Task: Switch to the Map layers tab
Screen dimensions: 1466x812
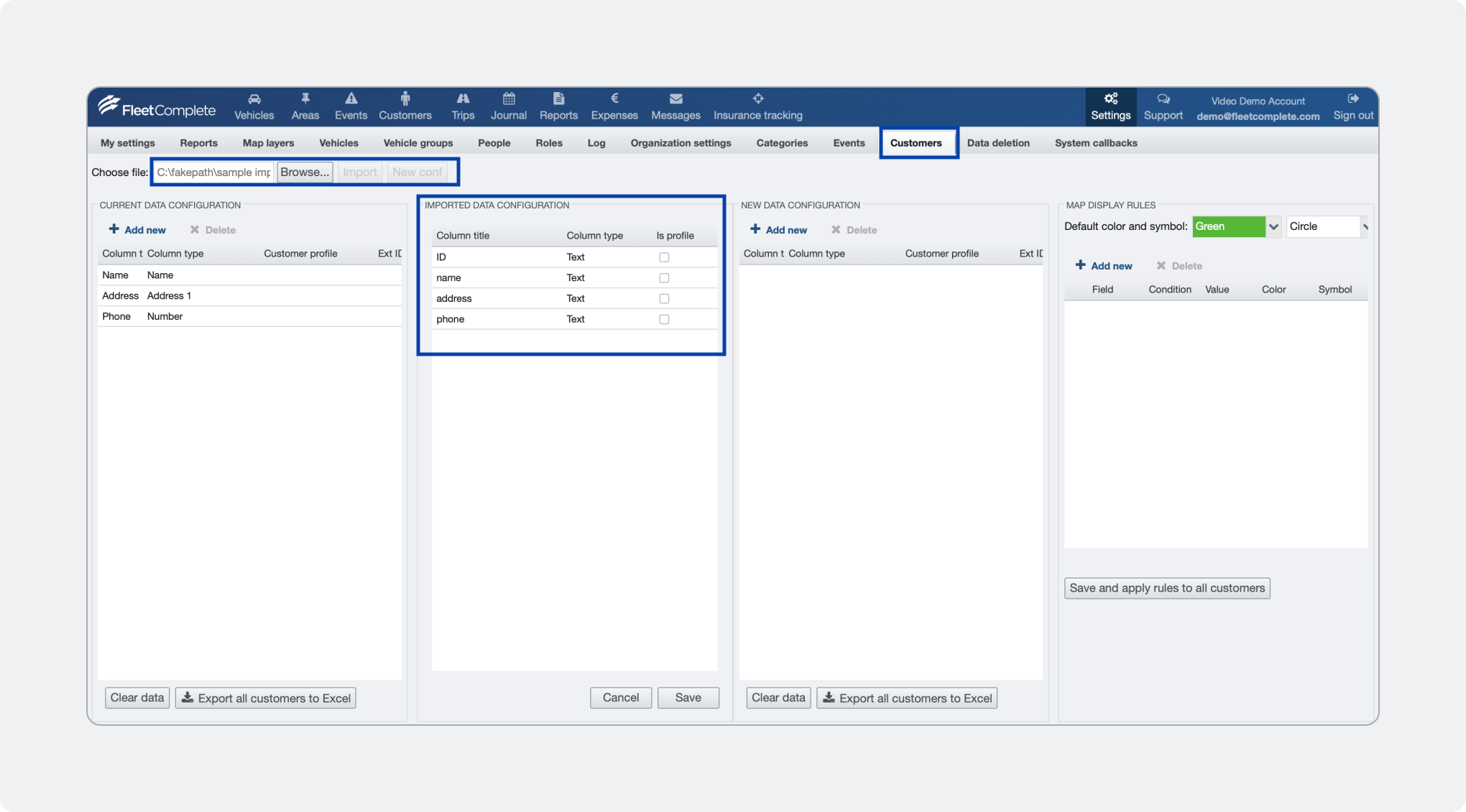Action: 268,143
